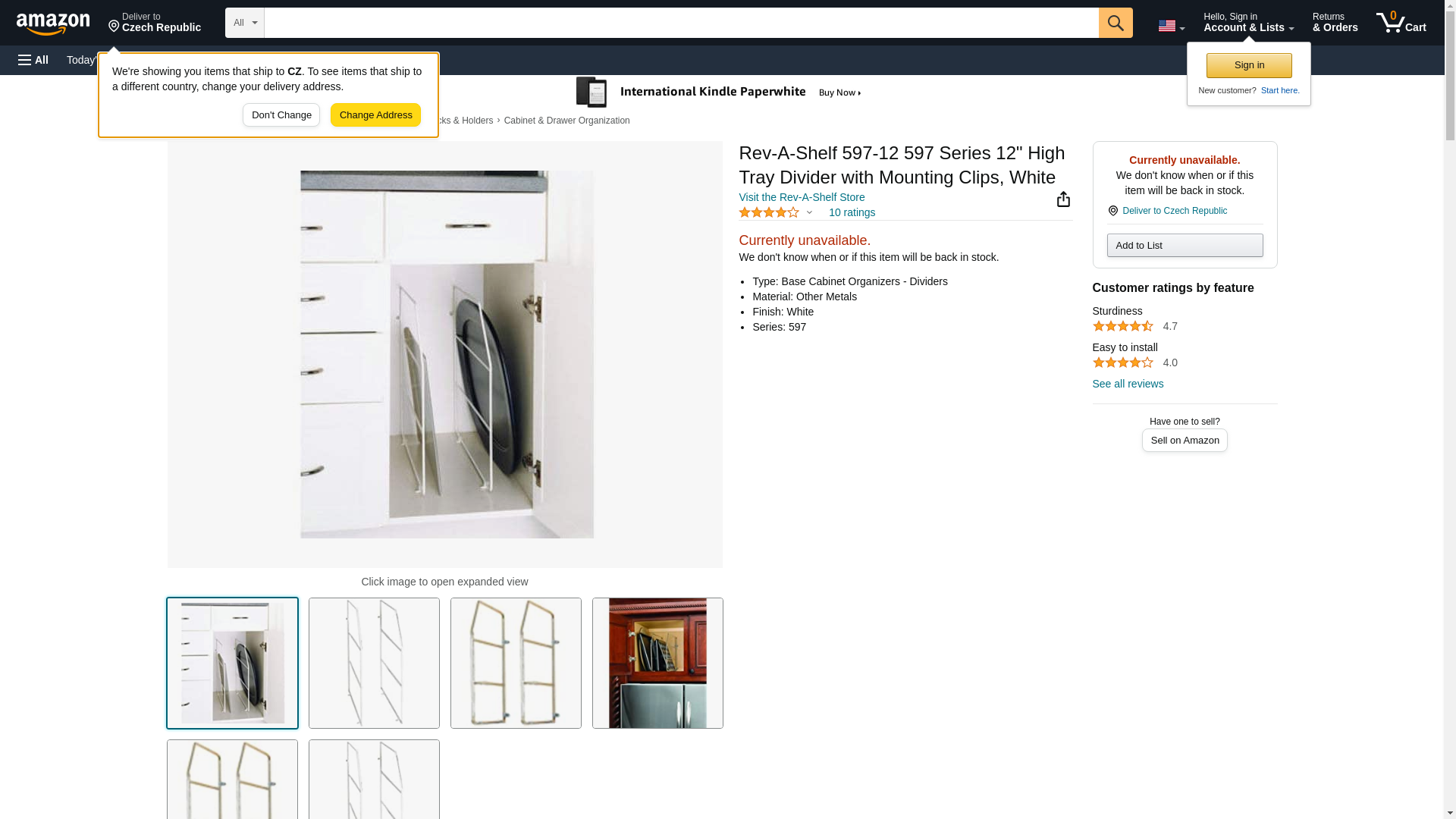
Task: Click the US flag language selector
Action: 1171,26
